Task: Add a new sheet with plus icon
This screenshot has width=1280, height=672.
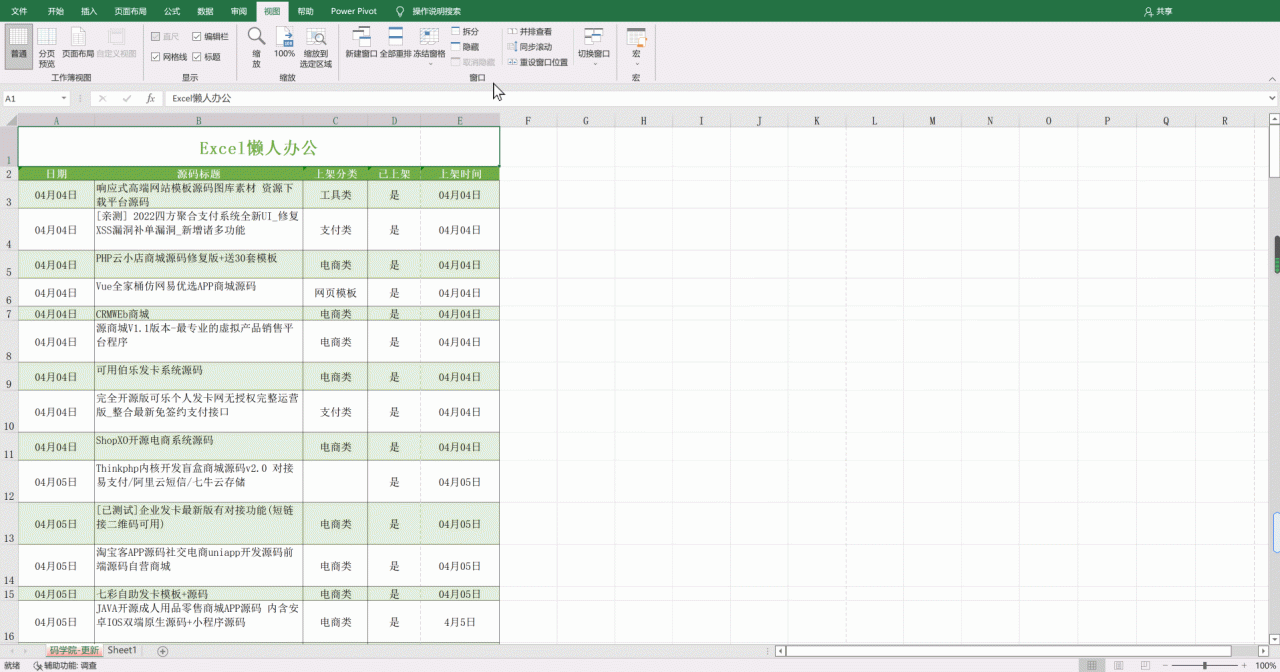Action: 163,651
